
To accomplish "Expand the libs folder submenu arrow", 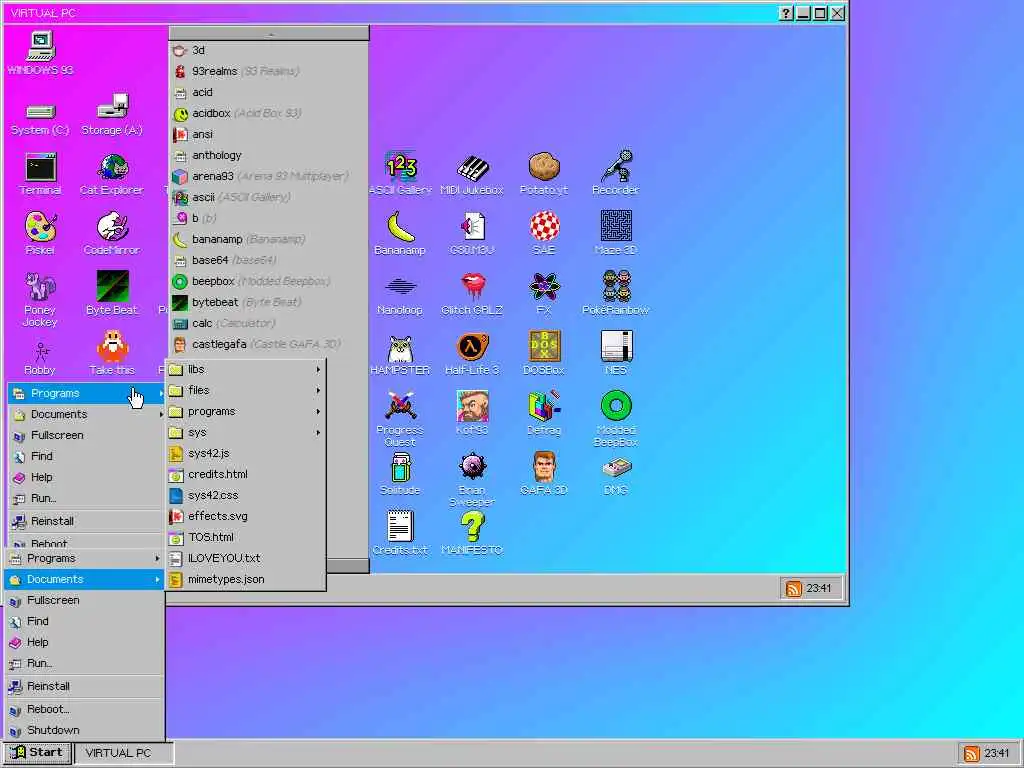I will click(x=318, y=370).
